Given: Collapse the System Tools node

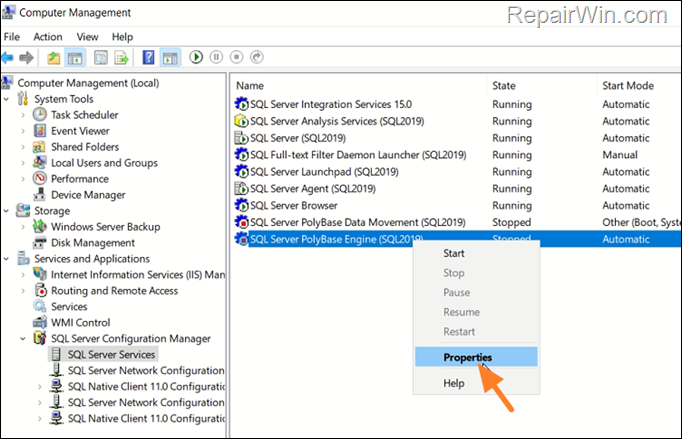Looking at the screenshot, I should pyautogui.click(x=7, y=99).
